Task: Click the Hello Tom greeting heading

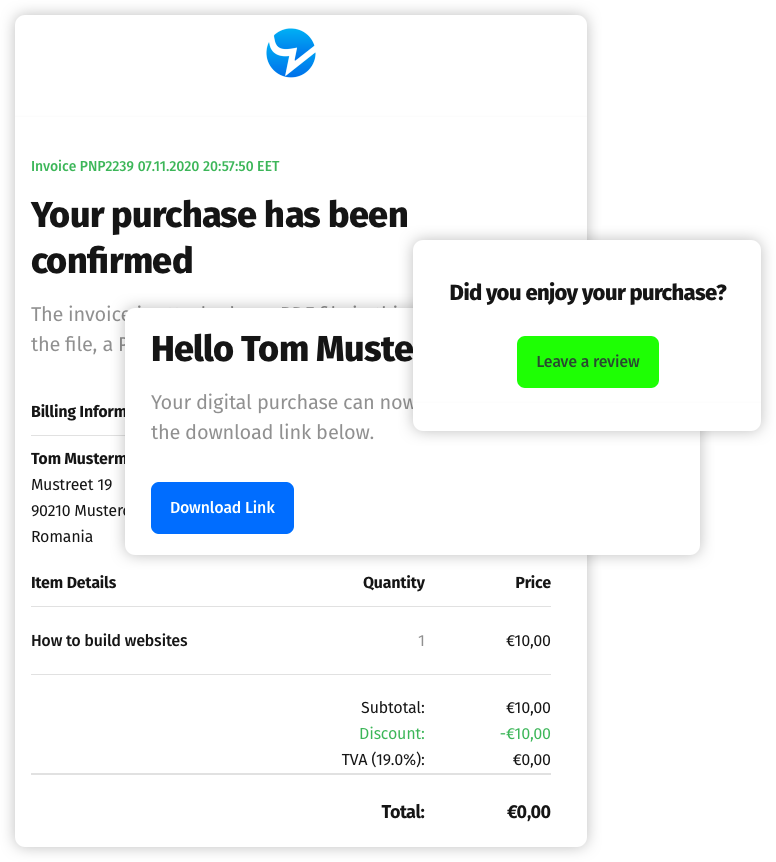Action: pos(281,349)
